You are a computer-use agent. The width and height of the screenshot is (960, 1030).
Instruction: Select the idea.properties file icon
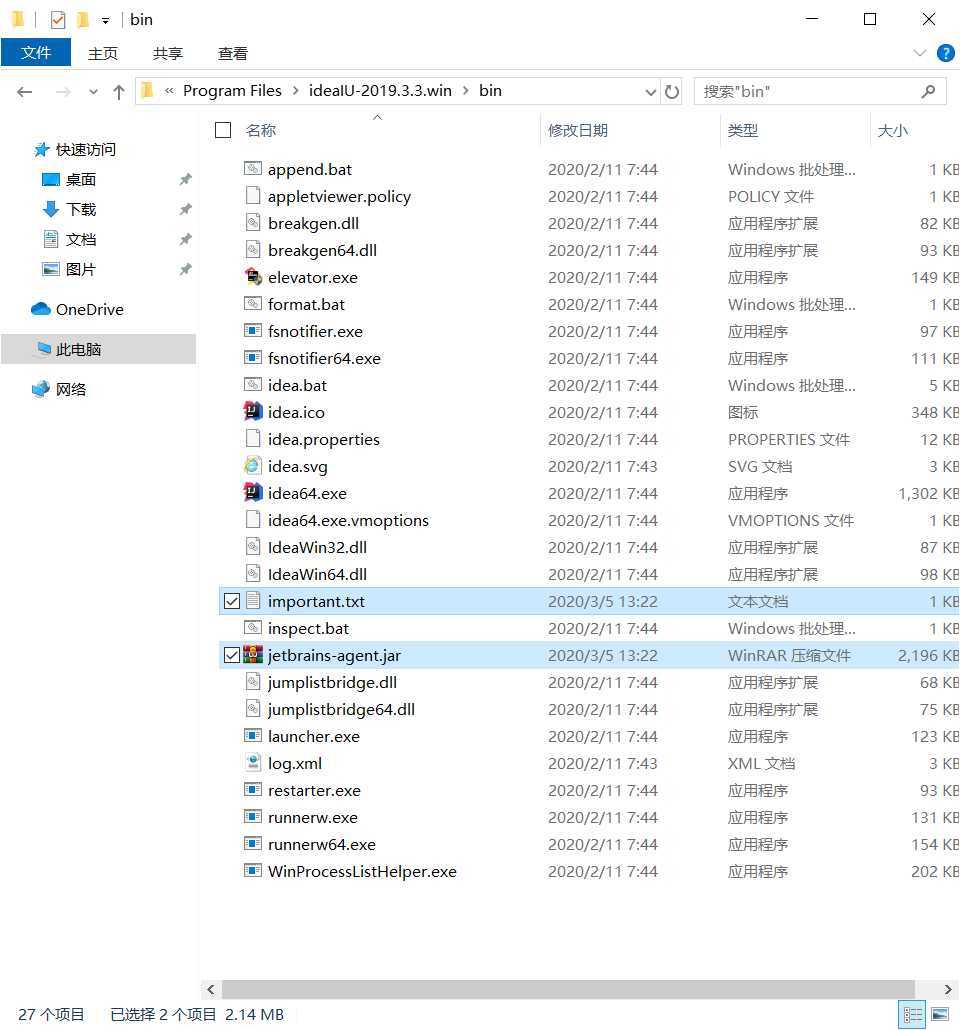tap(253, 439)
